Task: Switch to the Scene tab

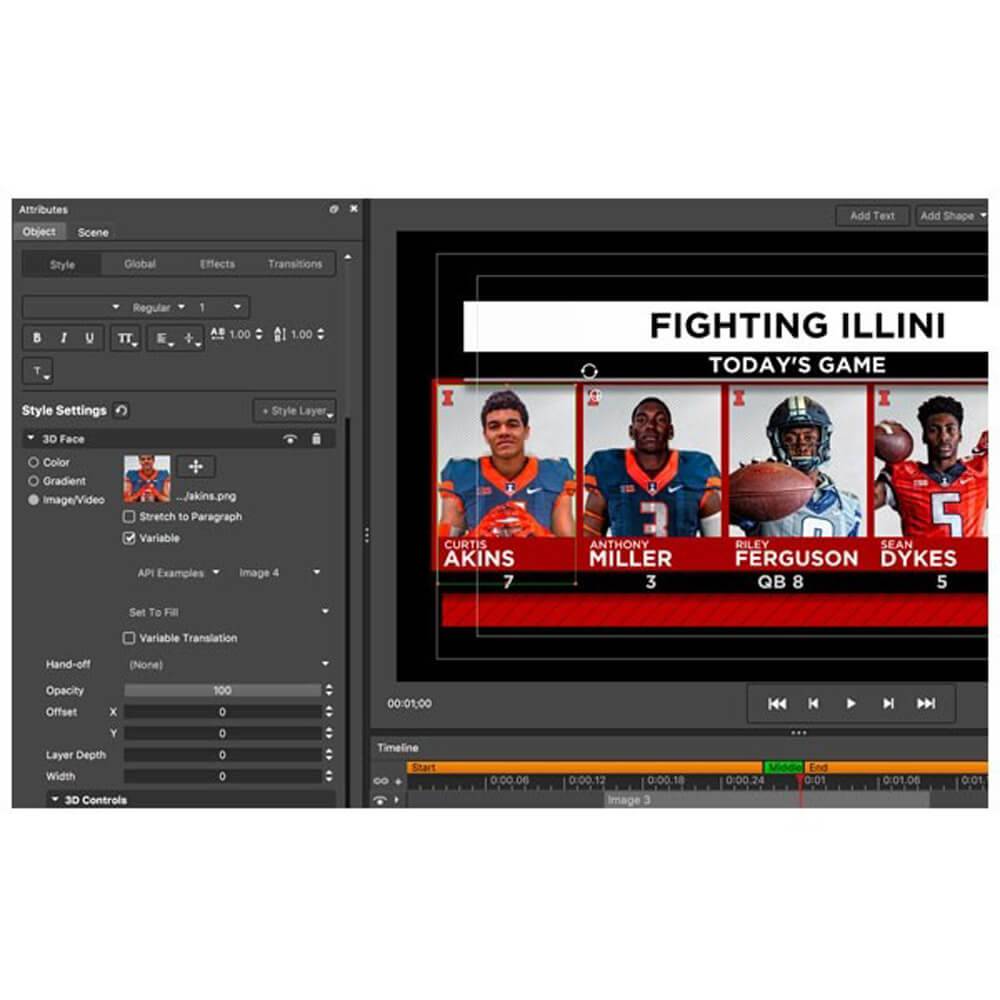Action: (93, 232)
